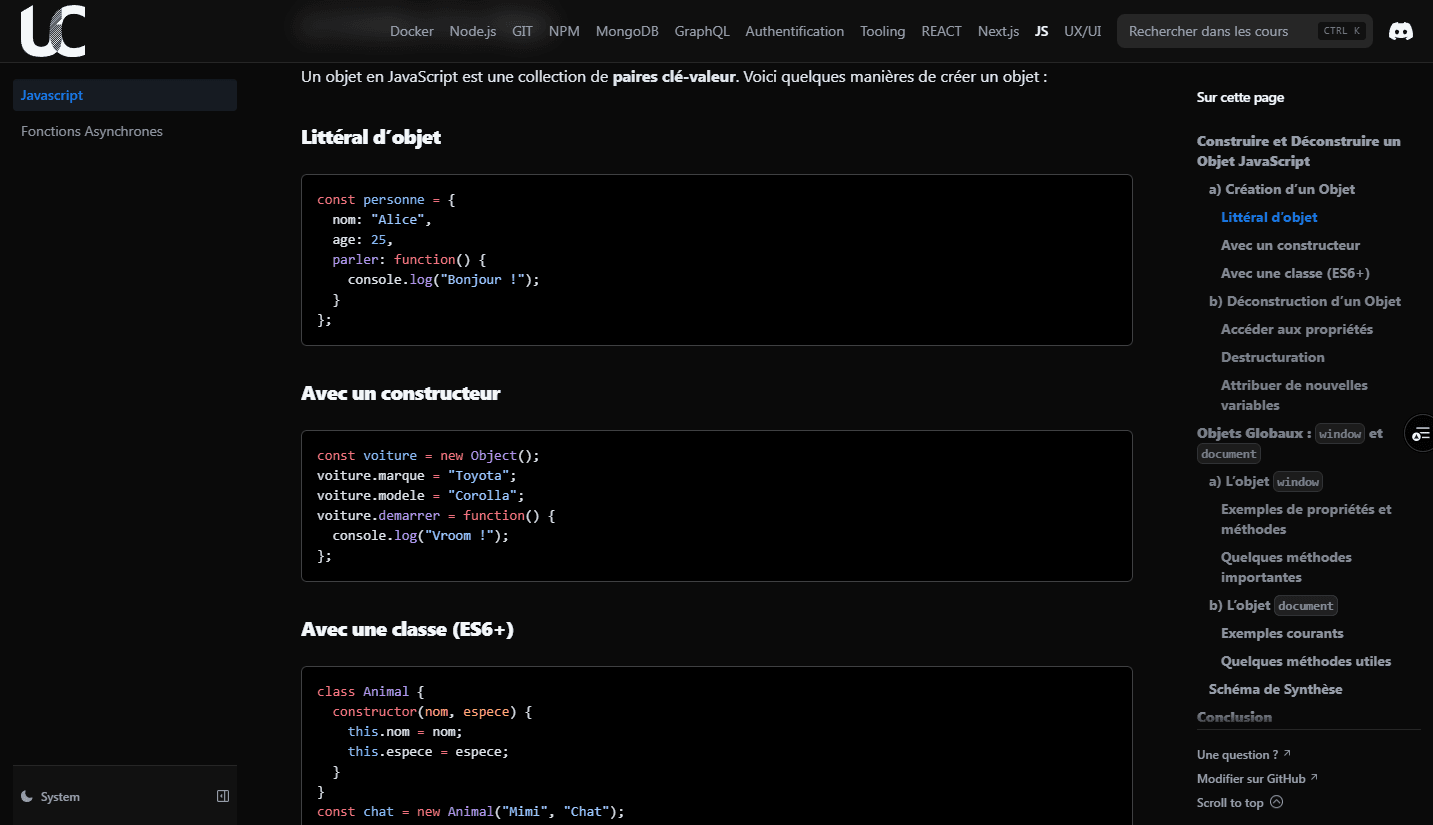
Task: Jump to 'a) Création d'un Objet'
Action: [1282, 189]
